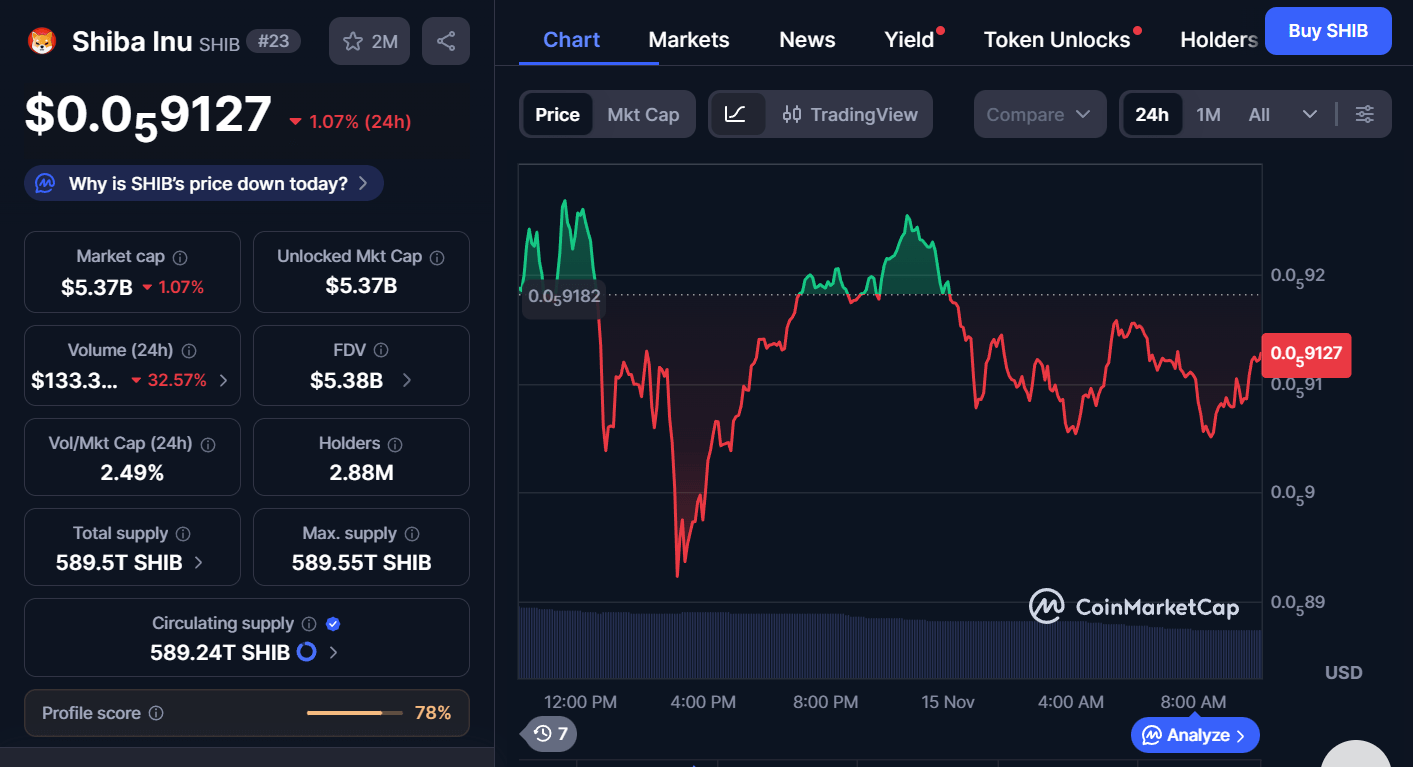Click the Holders info icon
The image size is (1413, 767).
point(395,444)
